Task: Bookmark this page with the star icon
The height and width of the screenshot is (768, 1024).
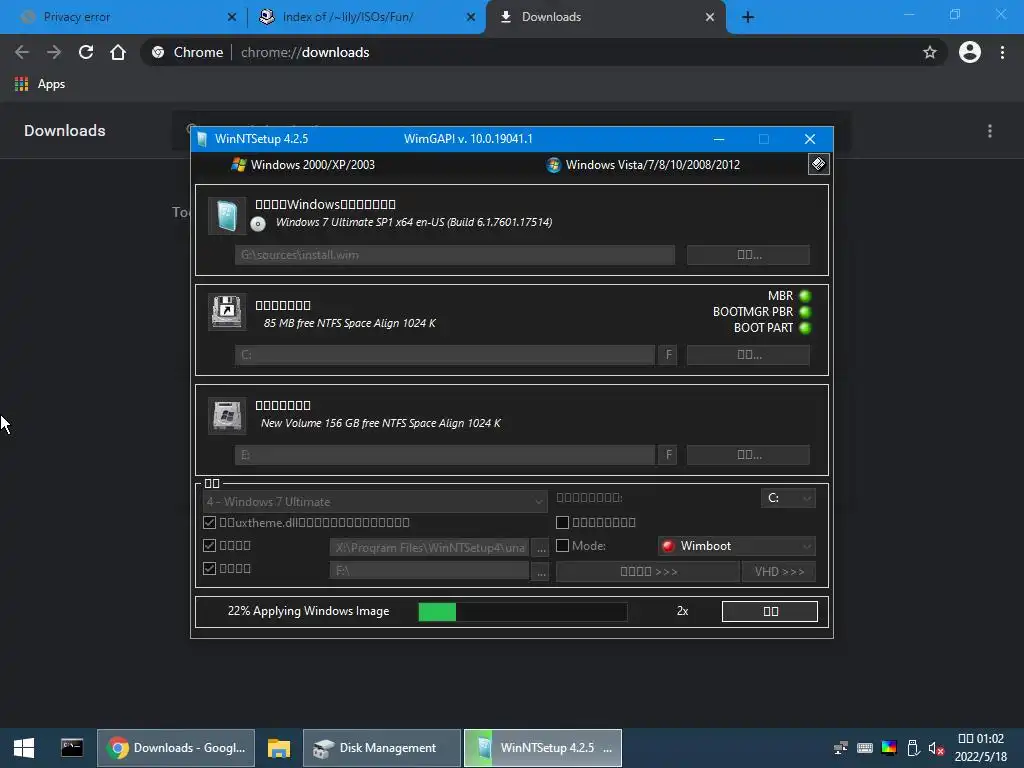Action: point(929,52)
